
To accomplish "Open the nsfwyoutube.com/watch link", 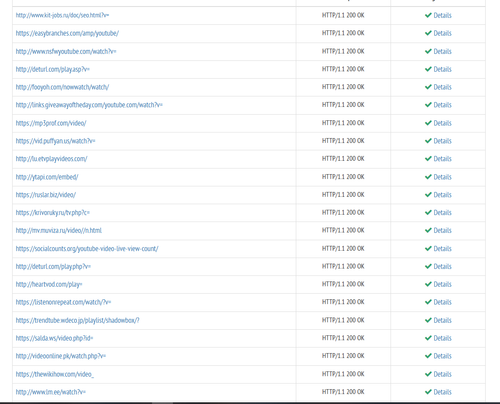I will click(66, 51).
